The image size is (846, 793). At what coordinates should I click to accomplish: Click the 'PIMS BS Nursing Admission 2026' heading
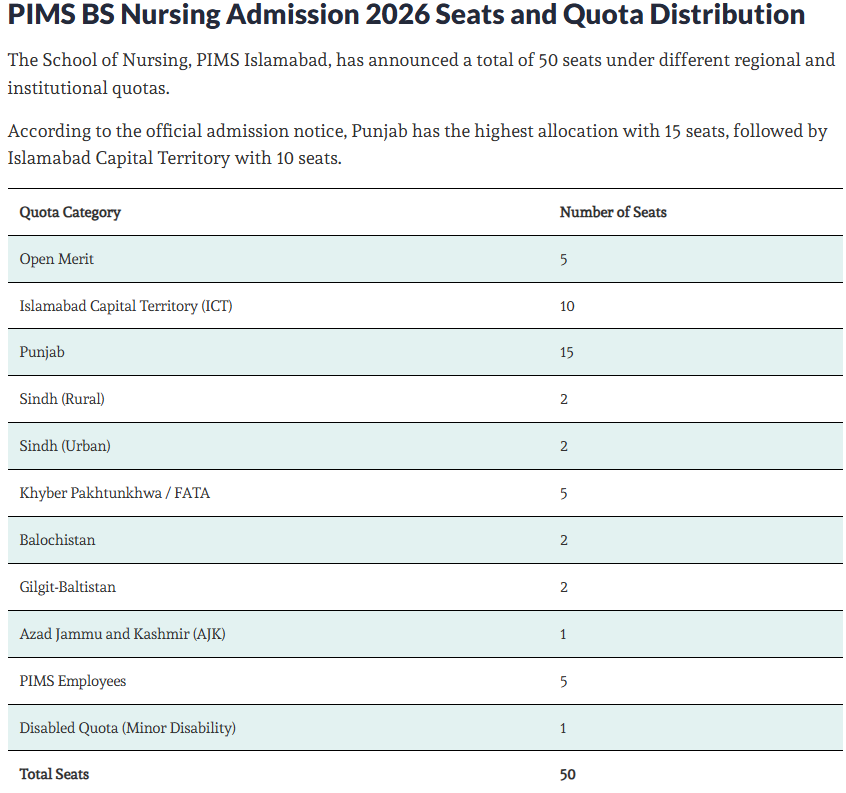(406, 15)
